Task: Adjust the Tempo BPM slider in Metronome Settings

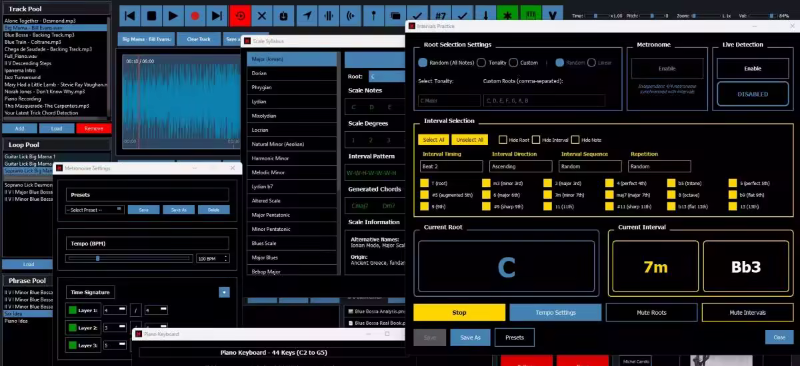Action: pos(129,258)
